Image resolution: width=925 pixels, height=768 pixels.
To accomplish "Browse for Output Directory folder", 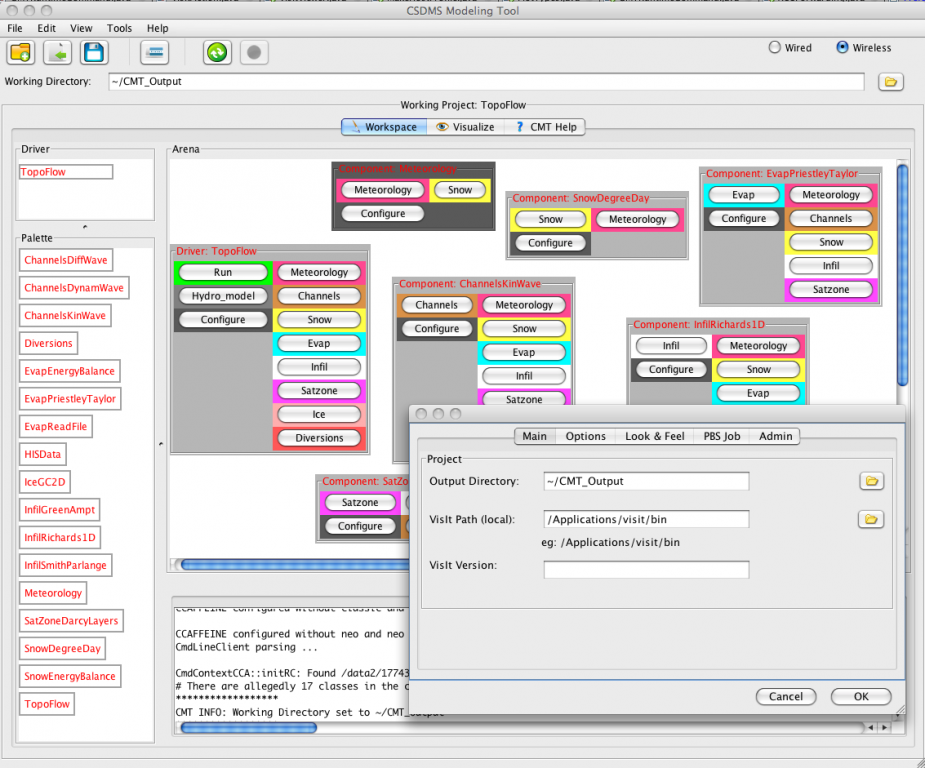I will point(871,481).
